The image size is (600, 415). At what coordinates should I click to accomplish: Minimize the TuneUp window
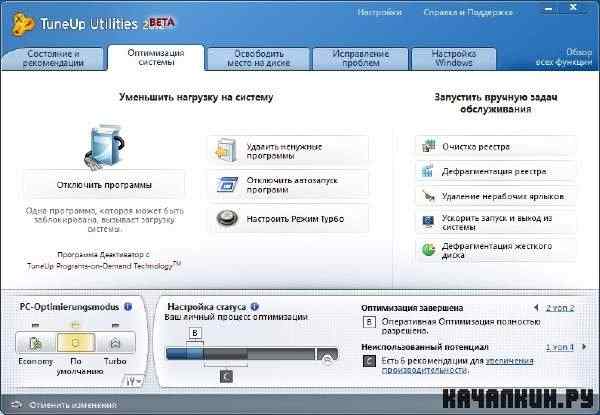(x=548, y=9)
